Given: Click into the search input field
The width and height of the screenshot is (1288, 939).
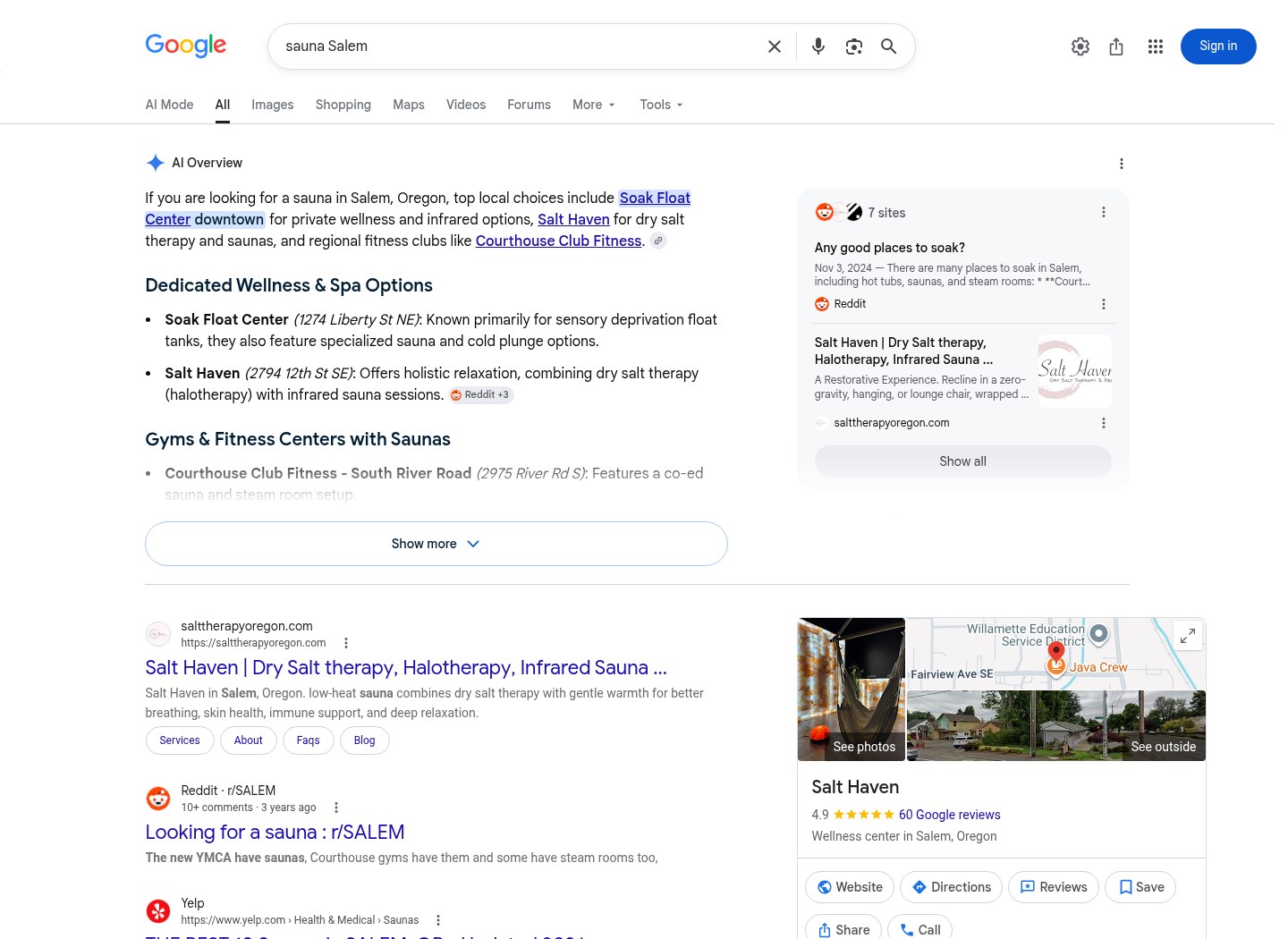Looking at the screenshot, I should point(519,47).
